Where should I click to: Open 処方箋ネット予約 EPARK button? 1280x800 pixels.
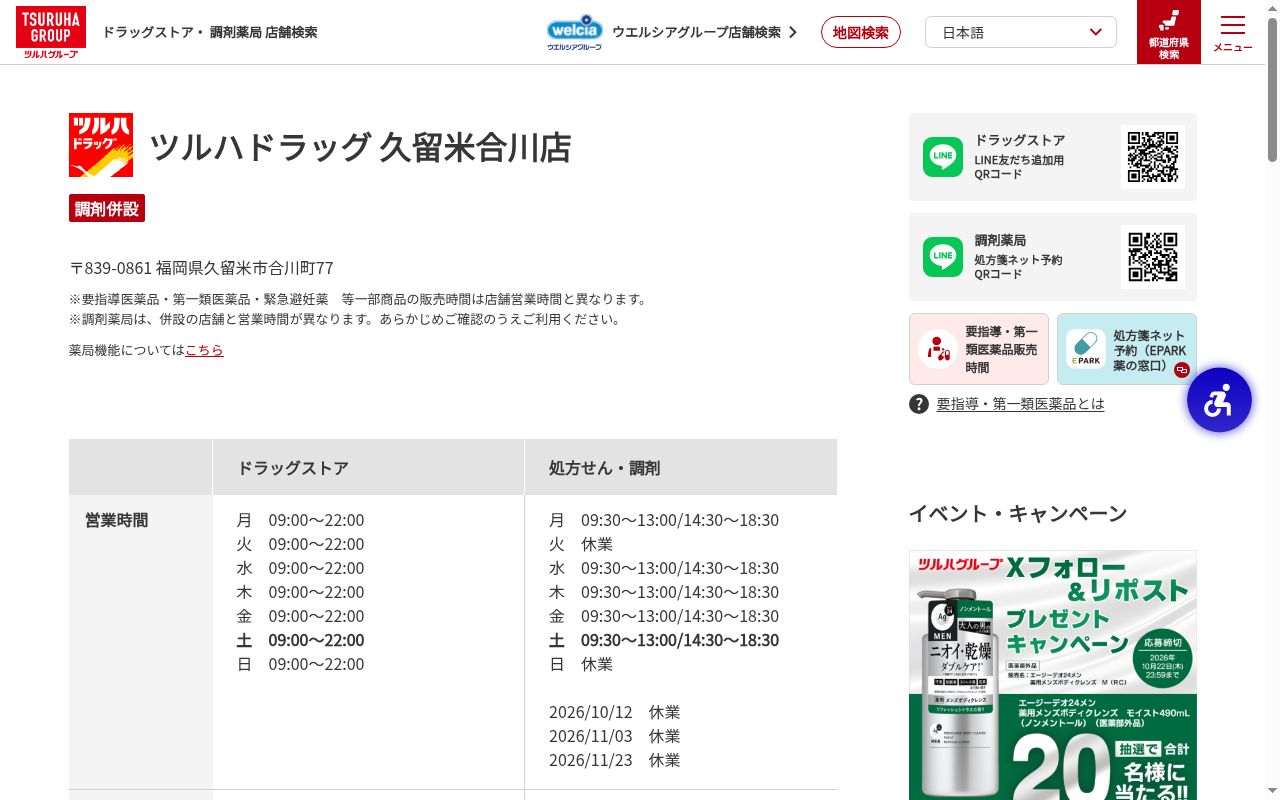click(1127, 349)
